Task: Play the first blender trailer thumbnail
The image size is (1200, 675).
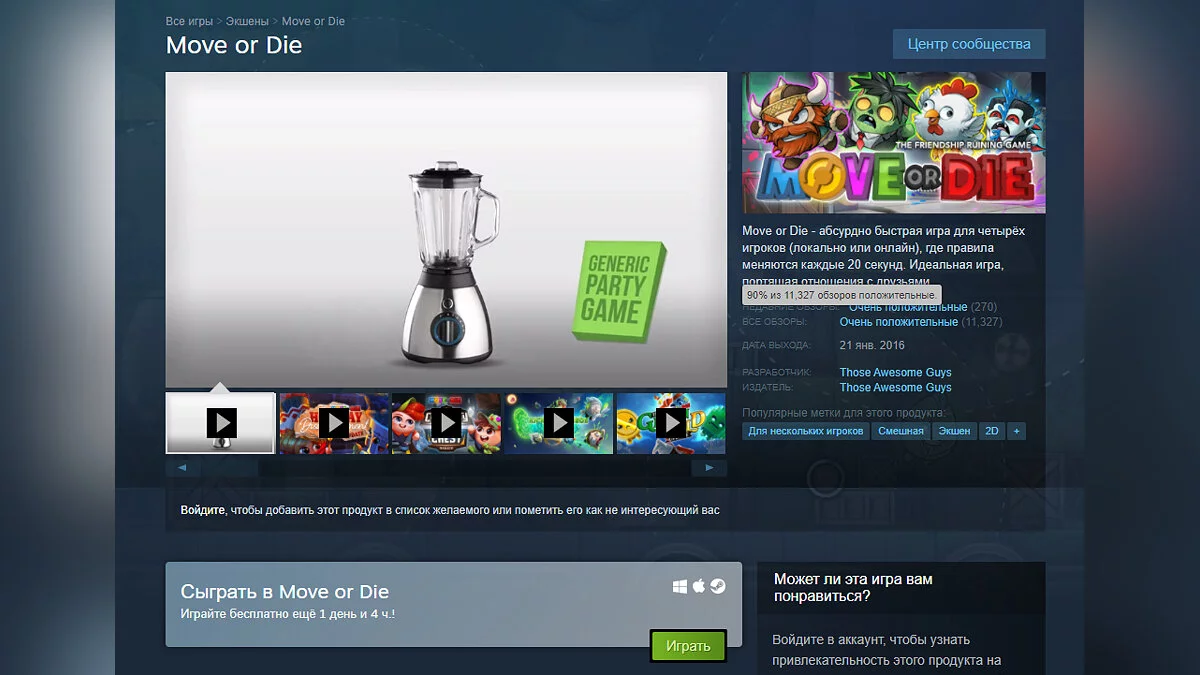Action: 220,423
